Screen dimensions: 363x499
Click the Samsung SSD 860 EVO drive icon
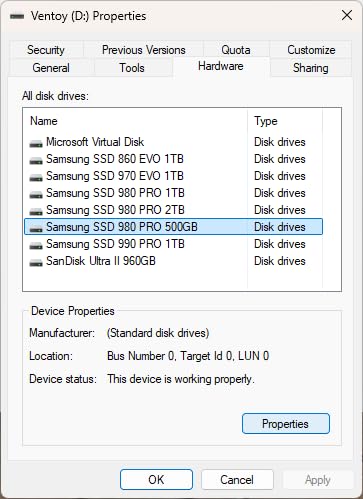[36, 160]
